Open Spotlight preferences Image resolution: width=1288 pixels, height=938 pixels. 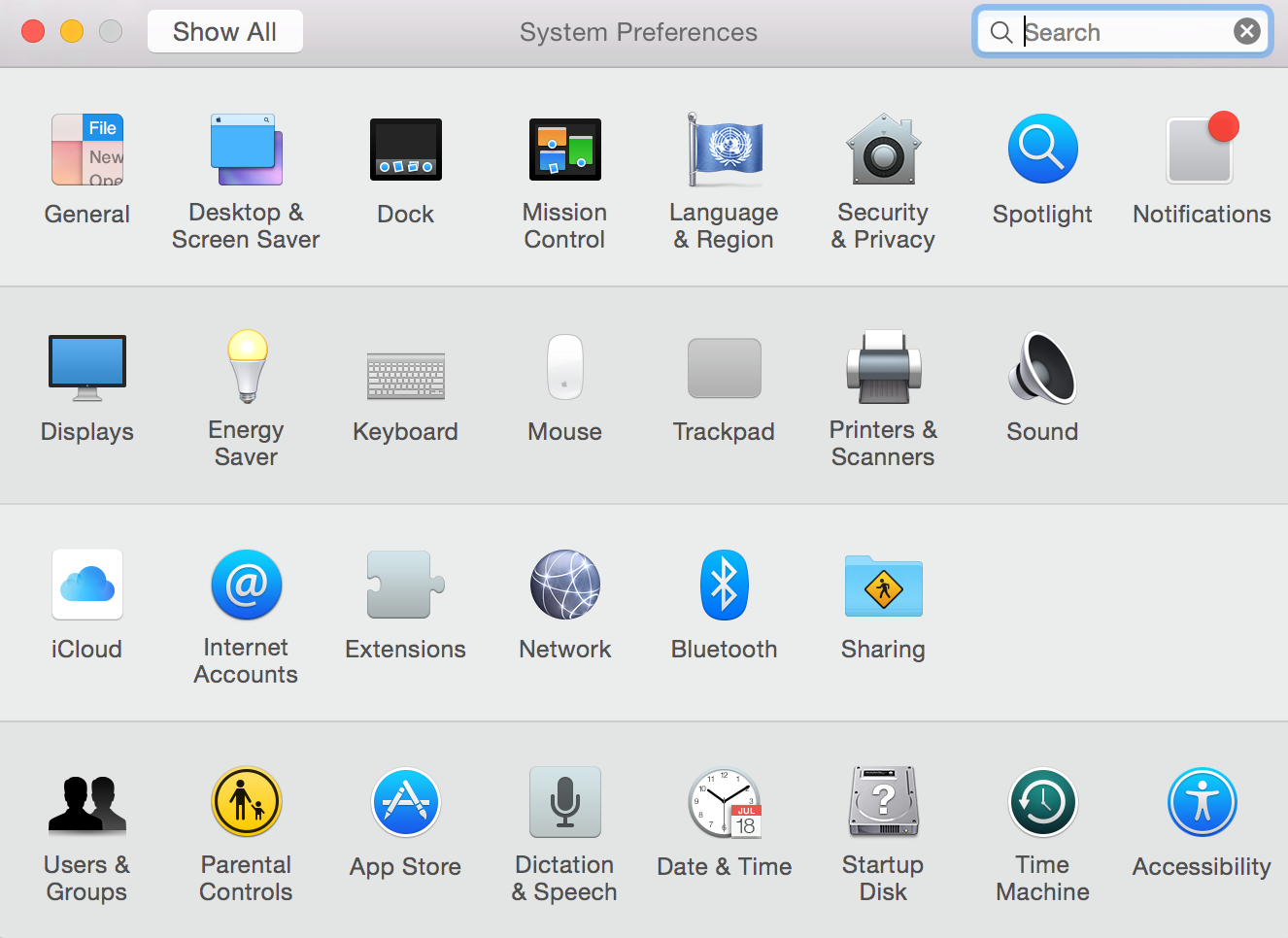[1042, 151]
